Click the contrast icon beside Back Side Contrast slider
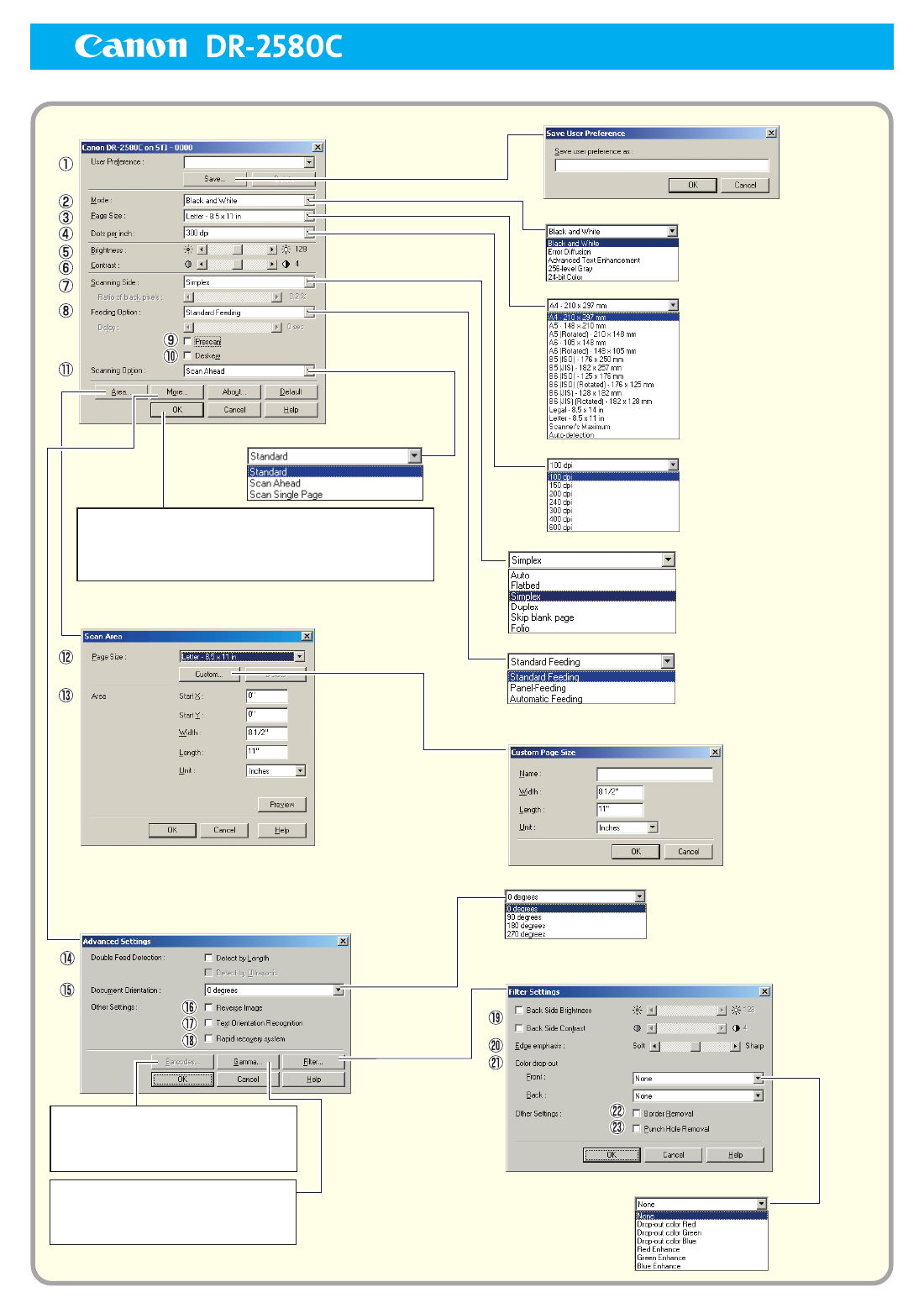 (x=638, y=1028)
